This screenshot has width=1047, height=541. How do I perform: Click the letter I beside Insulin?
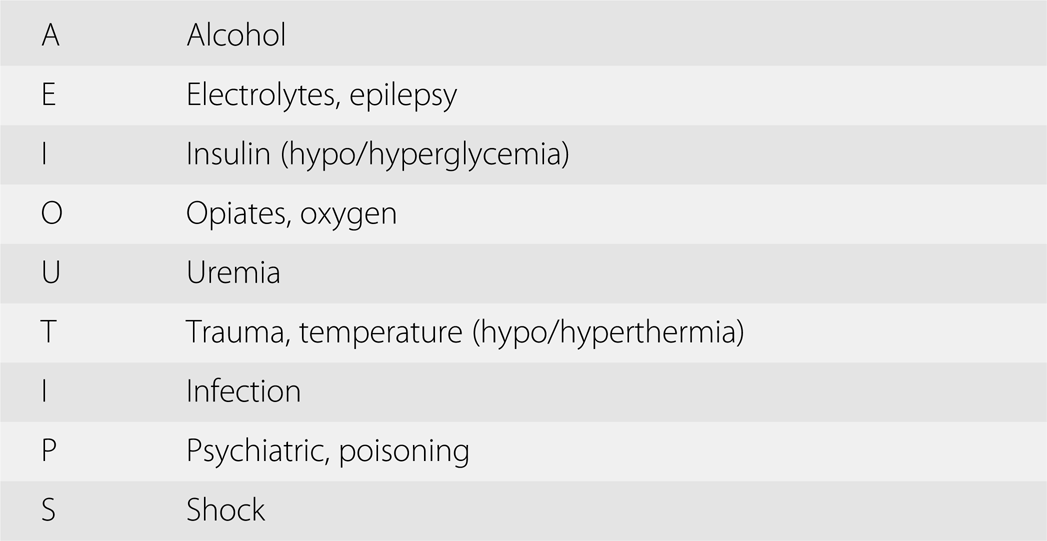(45, 154)
